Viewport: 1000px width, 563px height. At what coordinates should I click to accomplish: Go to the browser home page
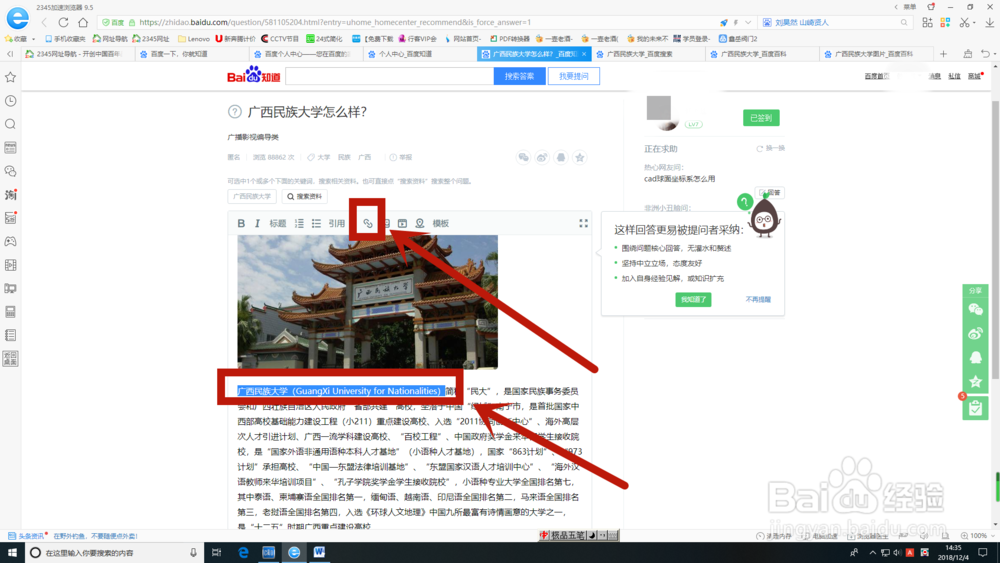83,22
